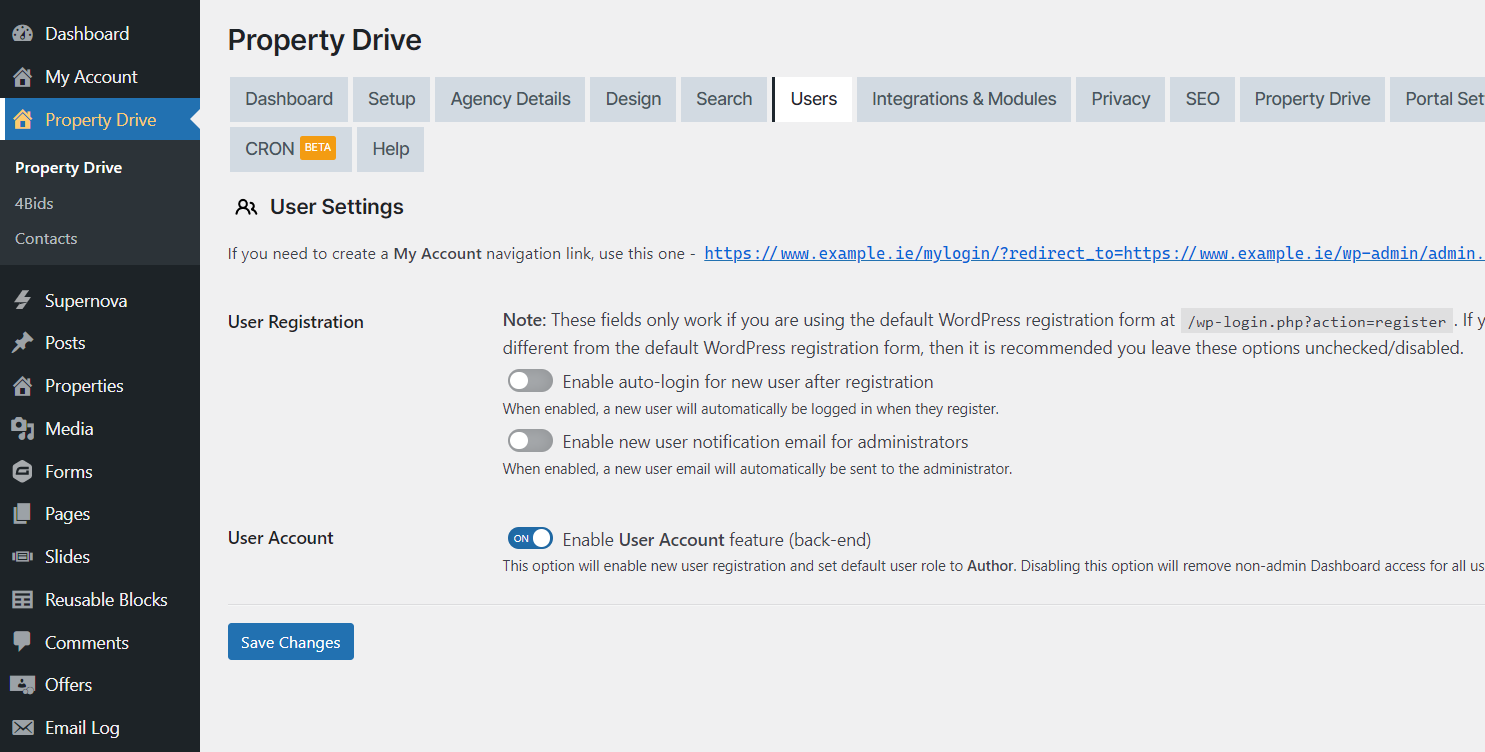Screen dimensions: 1485x752
Task: Select the CRON beta tab
Action: pos(290,149)
